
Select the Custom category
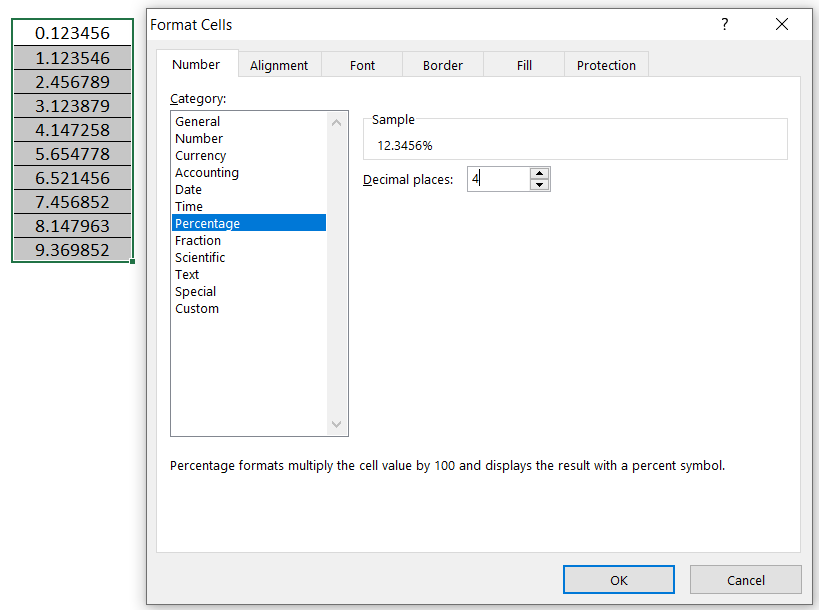click(196, 308)
